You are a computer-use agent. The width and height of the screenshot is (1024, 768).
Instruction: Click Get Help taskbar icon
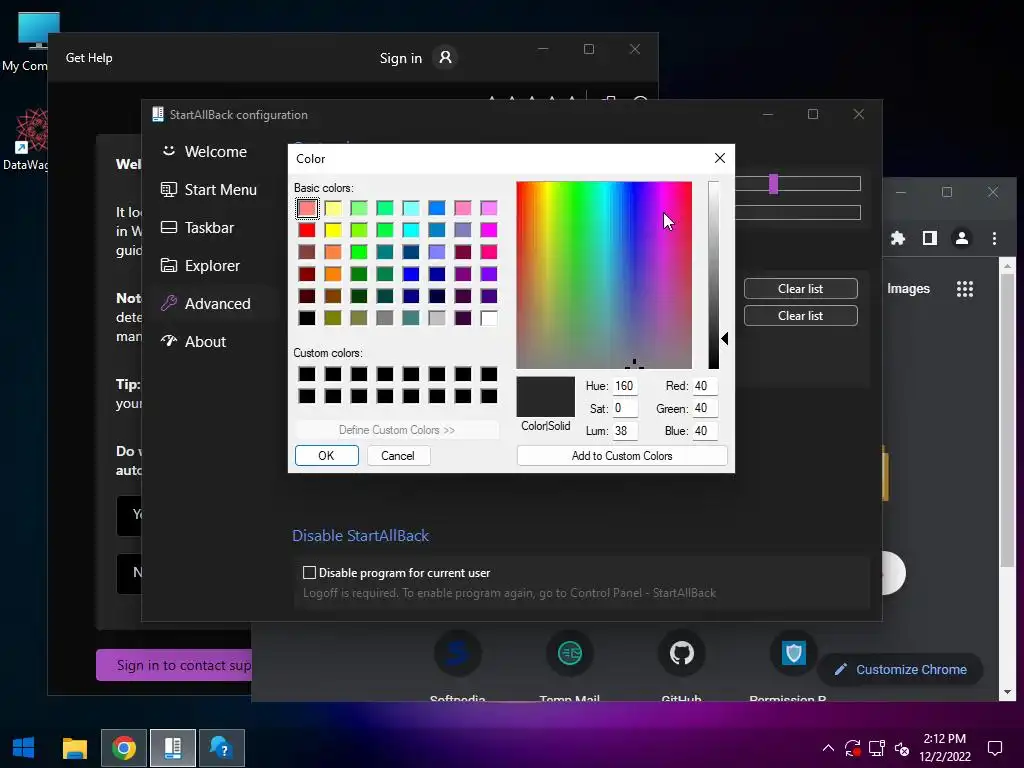(222, 748)
